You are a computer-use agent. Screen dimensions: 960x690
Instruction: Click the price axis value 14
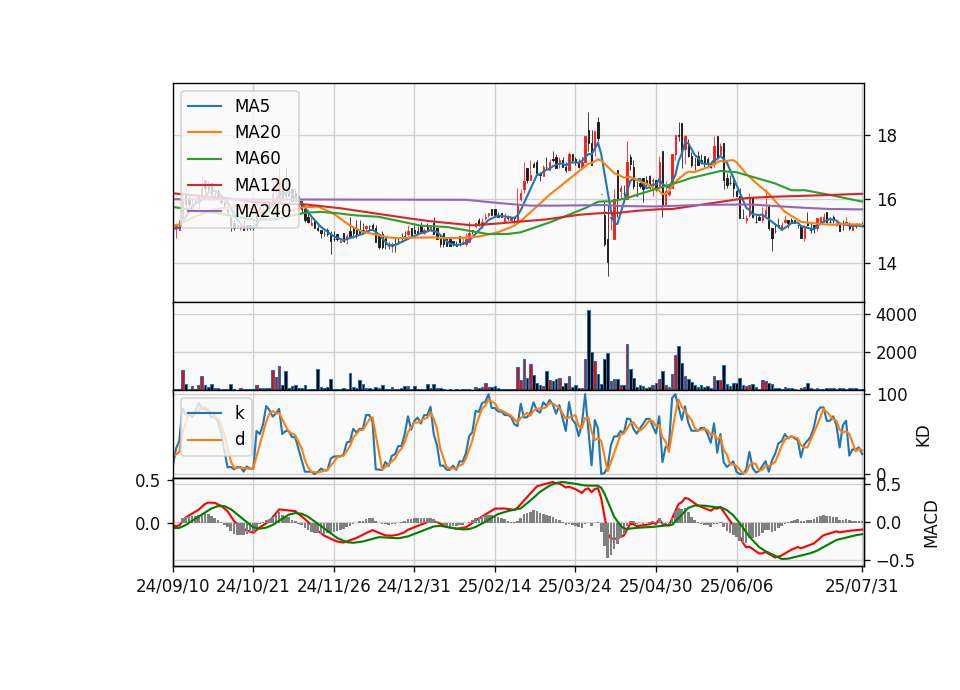[887, 264]
